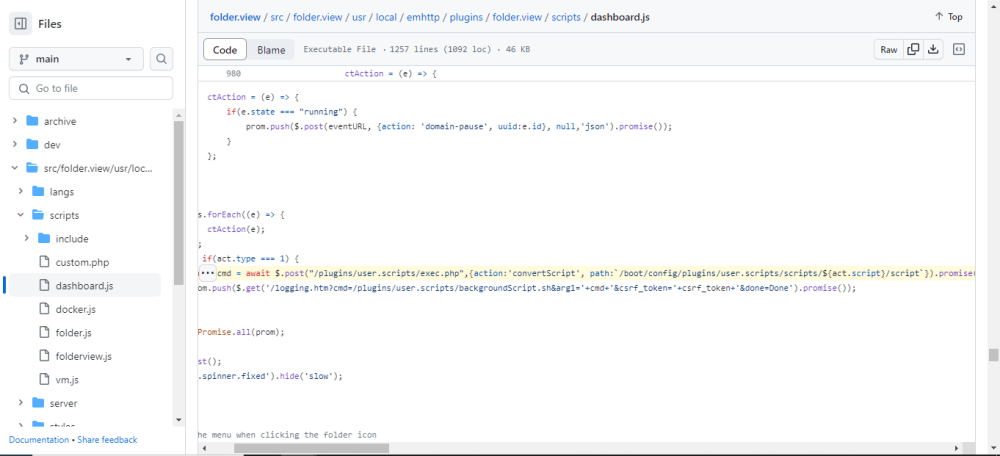Go to plugins breadcrumb link
1000x456 pixels.
[x=464, y=17]
